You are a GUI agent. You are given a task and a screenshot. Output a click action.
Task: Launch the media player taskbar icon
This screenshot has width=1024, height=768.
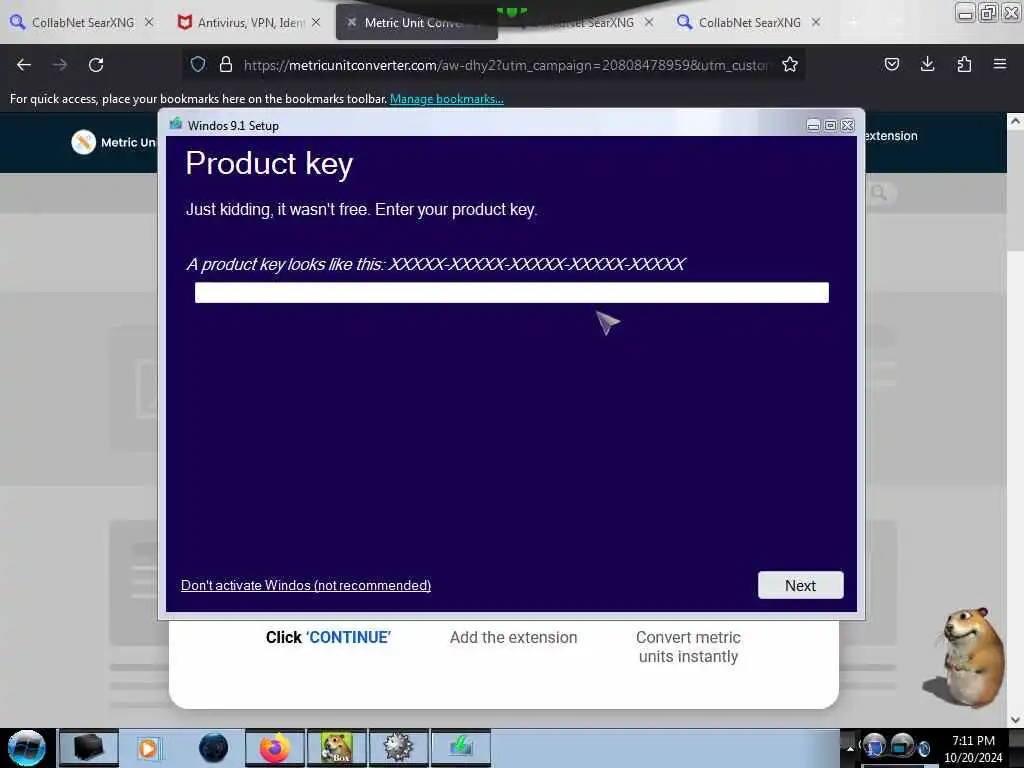coord(148,748)
